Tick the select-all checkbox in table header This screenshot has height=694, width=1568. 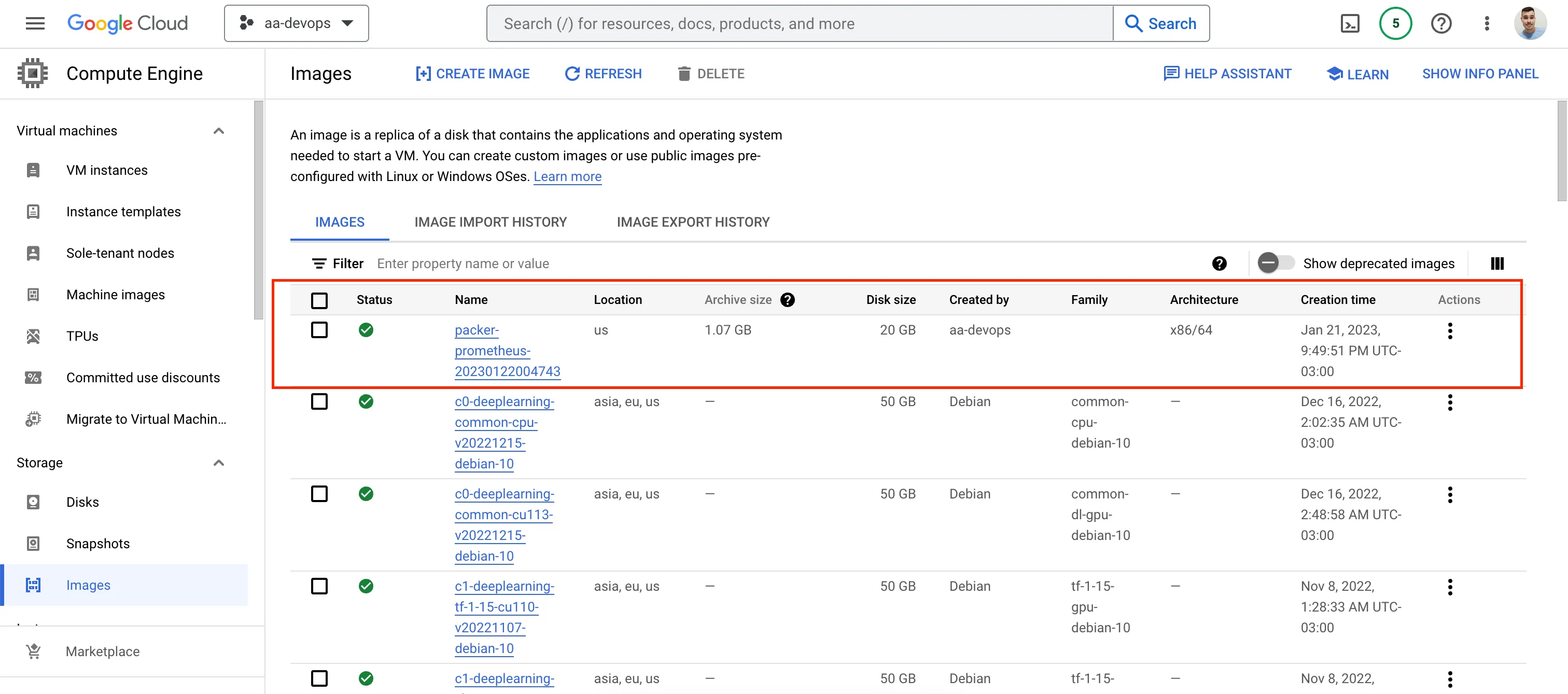click(319, 300)
